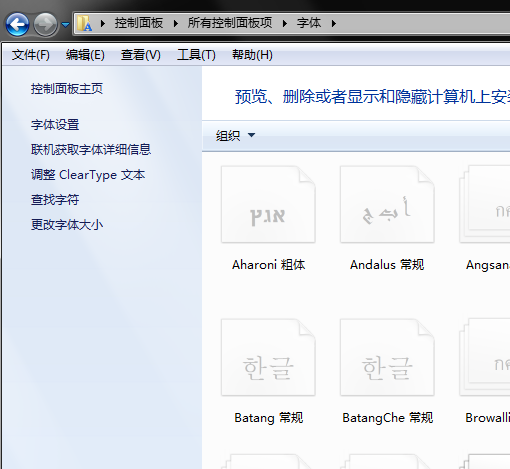Image resolution: width=510 pixels, height=469 pixels.
Task: Open 查找字符 sidebar link
Action: 55,200
